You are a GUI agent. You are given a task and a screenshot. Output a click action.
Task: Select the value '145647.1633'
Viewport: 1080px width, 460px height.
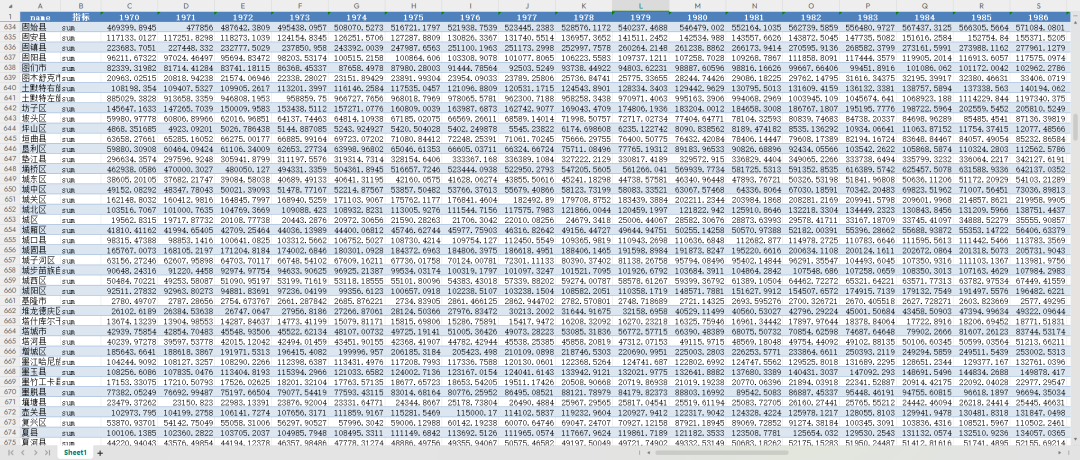(x=129, y=109)
